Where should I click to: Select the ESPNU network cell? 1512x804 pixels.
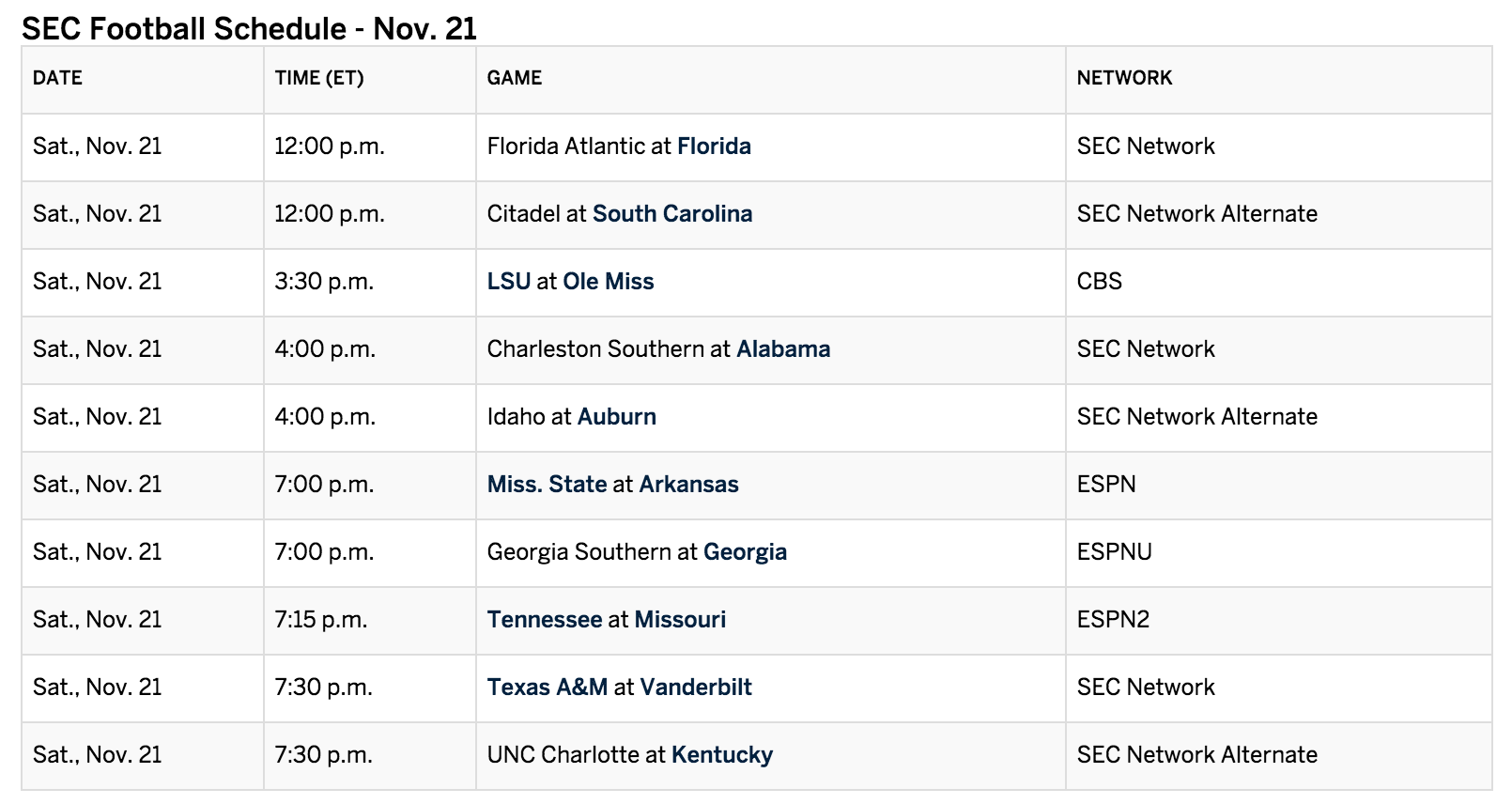(1278, 552)
